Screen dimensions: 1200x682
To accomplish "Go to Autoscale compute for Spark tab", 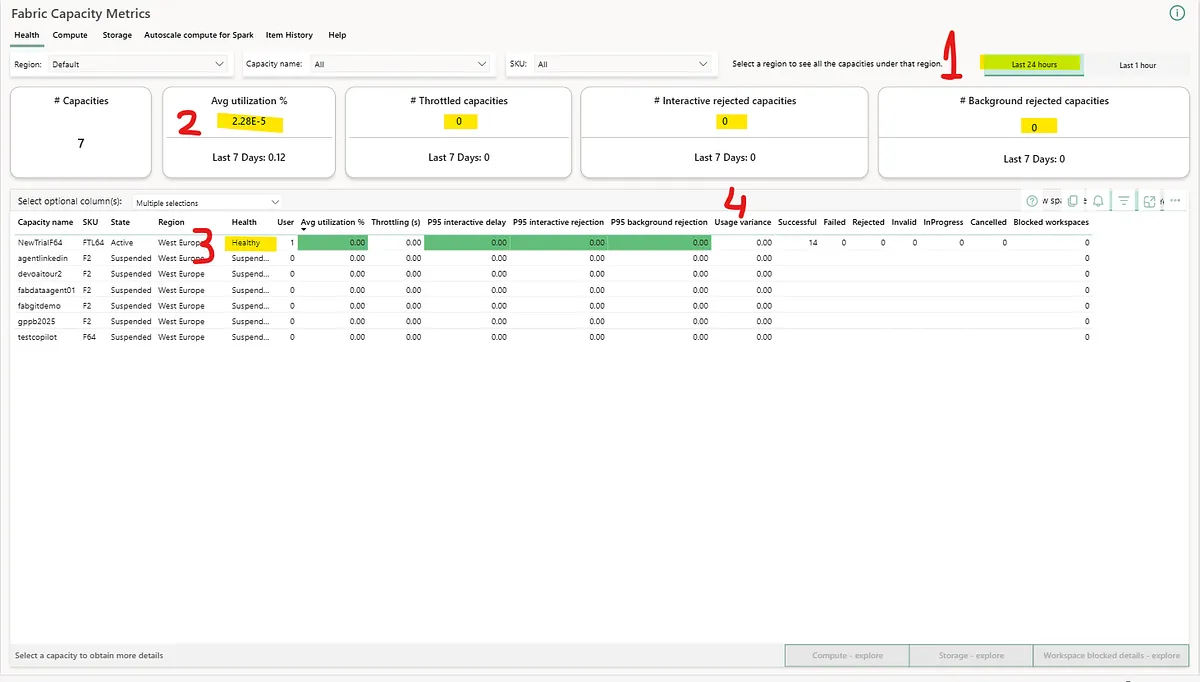I will tap(199, 35).
